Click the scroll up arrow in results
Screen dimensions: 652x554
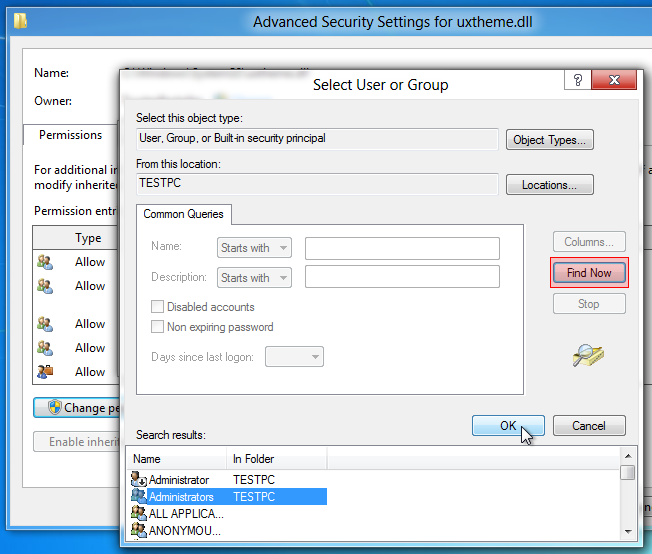point(628,456)
